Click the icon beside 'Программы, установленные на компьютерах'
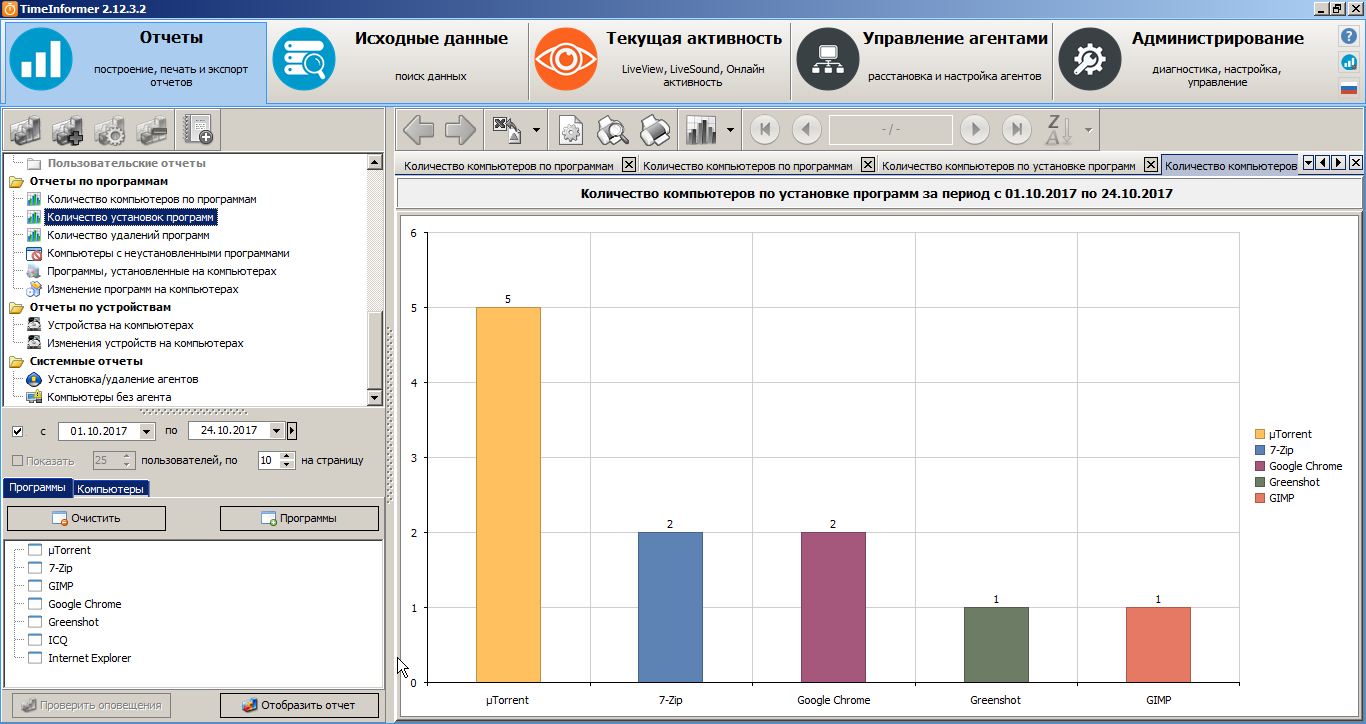The image size is (1366, 724). 35,271
